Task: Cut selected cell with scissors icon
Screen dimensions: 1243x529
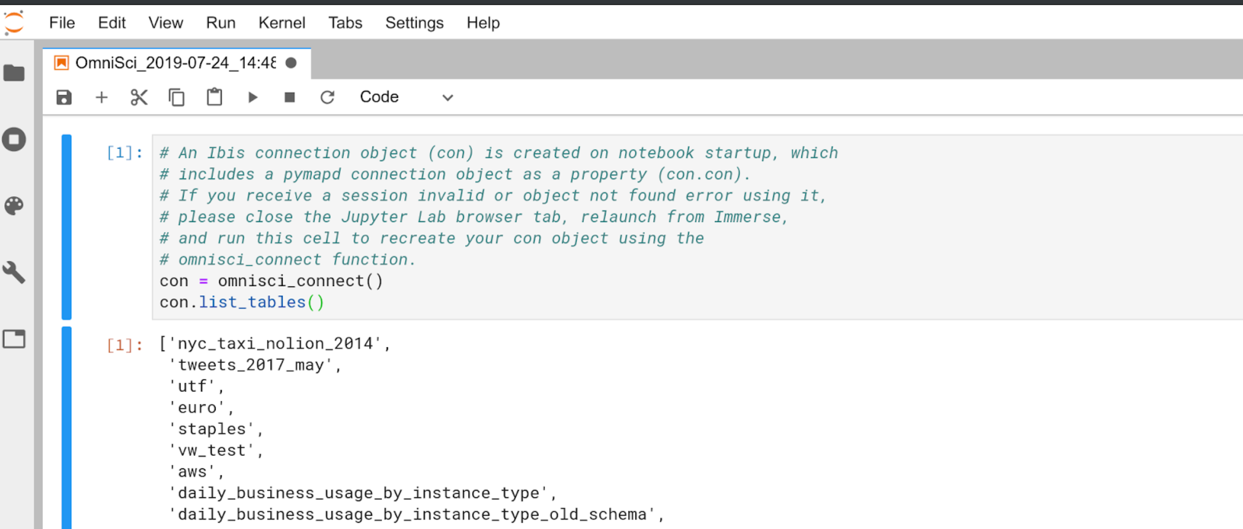Action: point(139,97)
